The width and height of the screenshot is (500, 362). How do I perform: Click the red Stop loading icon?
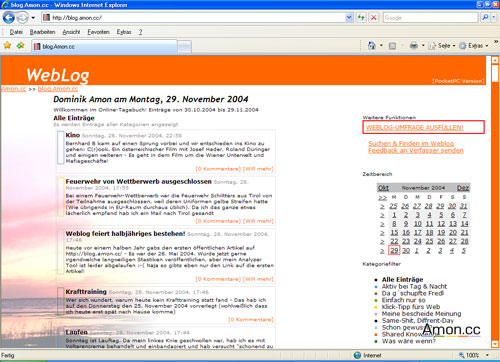374,17
